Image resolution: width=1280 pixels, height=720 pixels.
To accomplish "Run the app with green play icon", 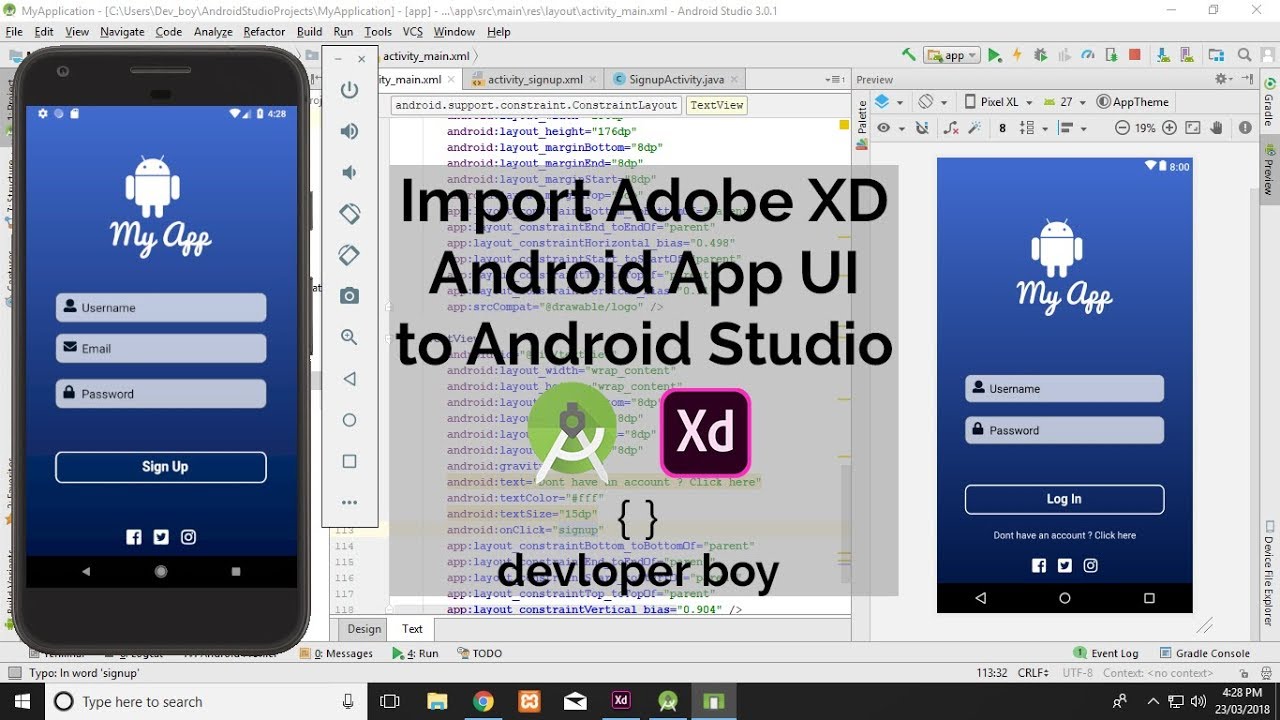I will click(994, 55).
